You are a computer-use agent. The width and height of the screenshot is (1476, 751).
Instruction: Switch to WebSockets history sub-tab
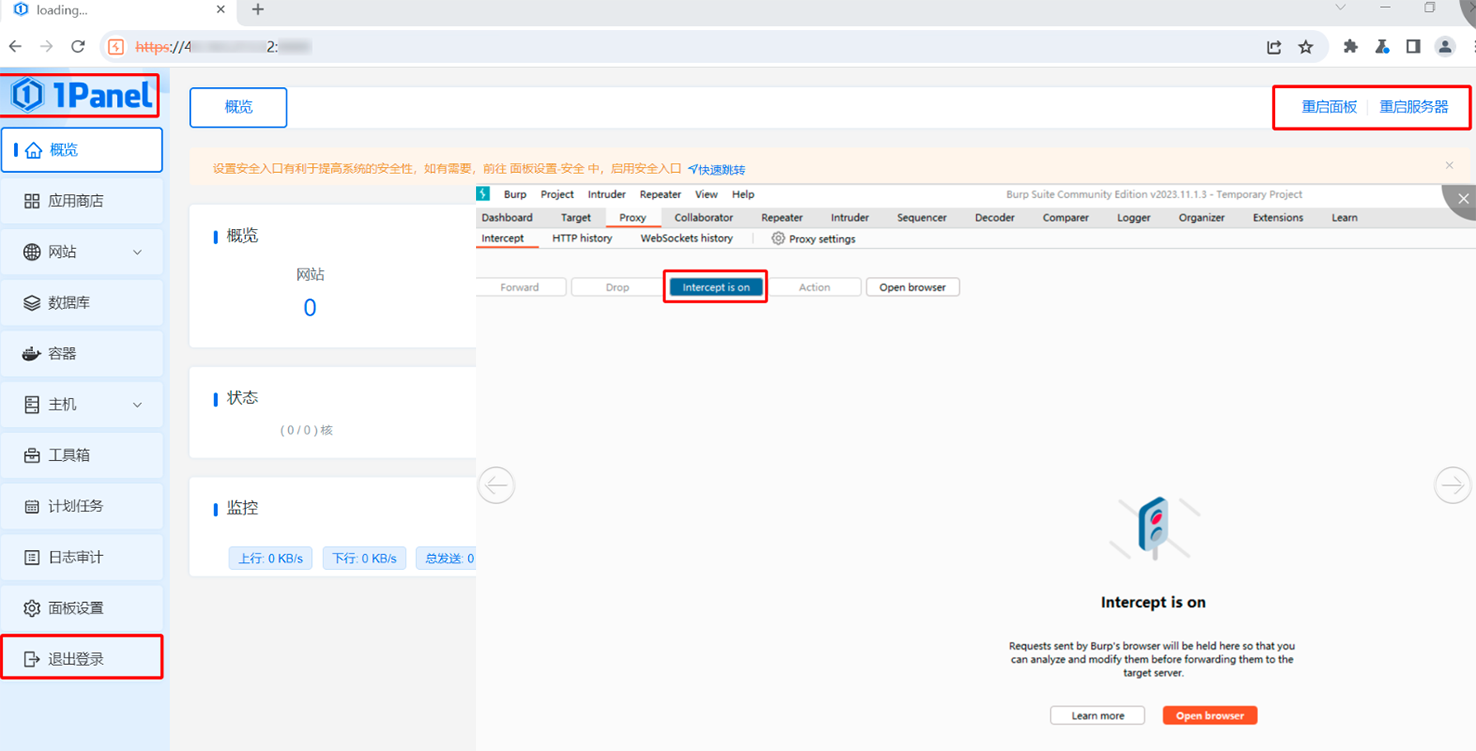pos(687,238)
